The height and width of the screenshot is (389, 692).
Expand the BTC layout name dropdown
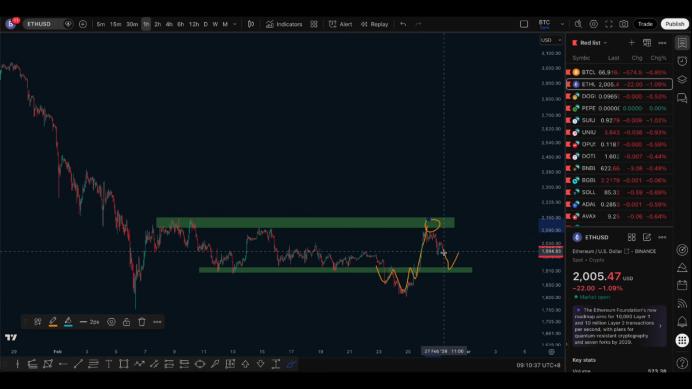click(562, 24)
